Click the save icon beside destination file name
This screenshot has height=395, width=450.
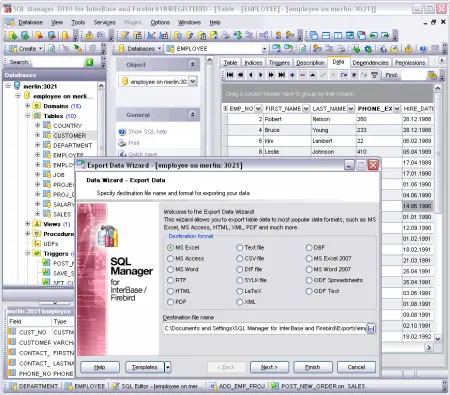pyautogui.click(x=371, y=329)
